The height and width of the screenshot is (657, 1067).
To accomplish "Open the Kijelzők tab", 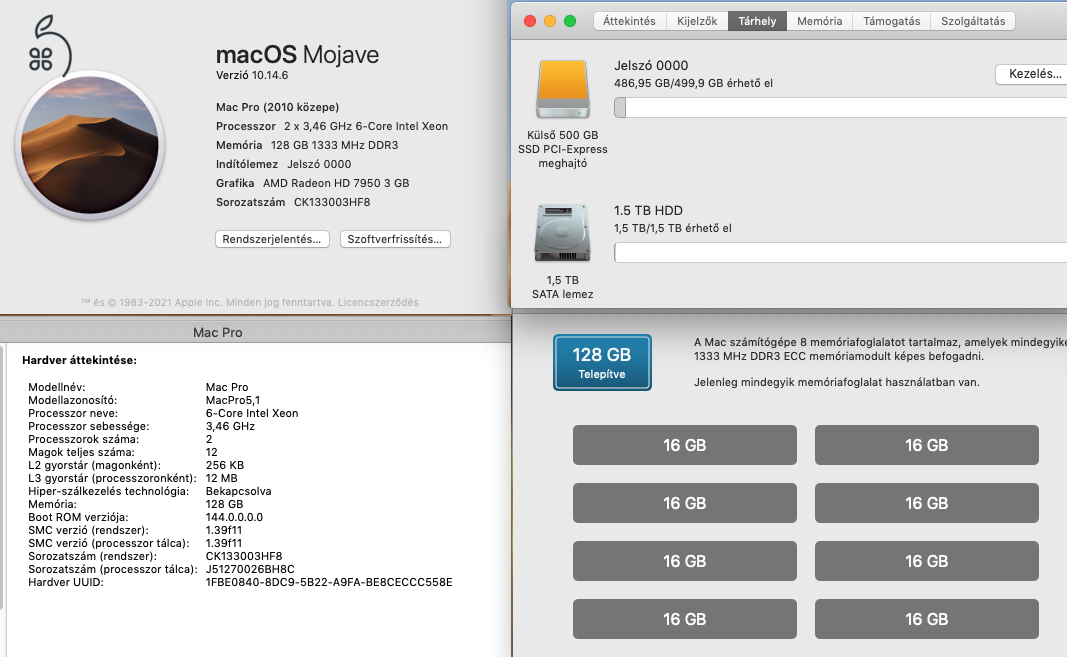I will tap(697, 21).
